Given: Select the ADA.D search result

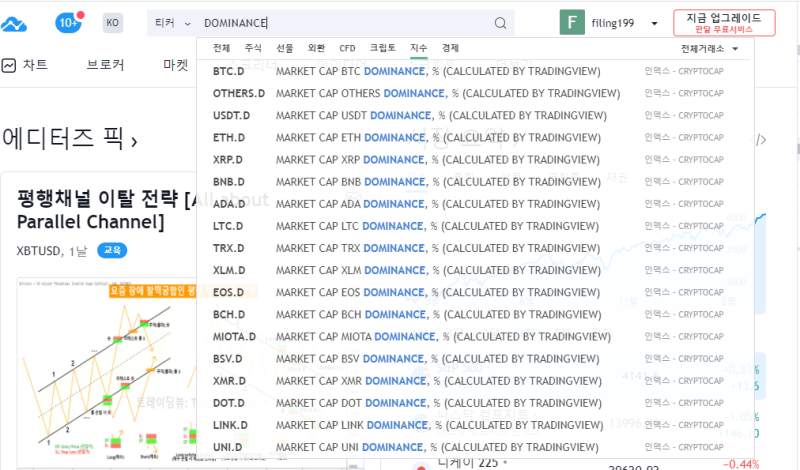Looking at the screenshot, I should click(474, 204).
